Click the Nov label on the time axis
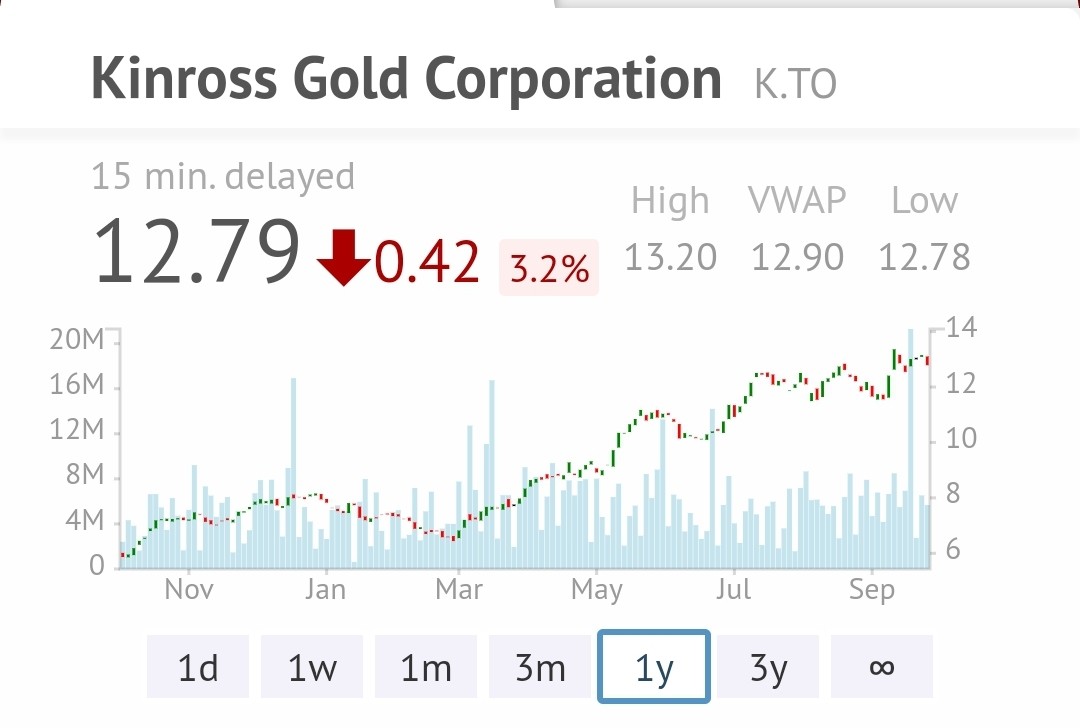 tap(189, 589)
